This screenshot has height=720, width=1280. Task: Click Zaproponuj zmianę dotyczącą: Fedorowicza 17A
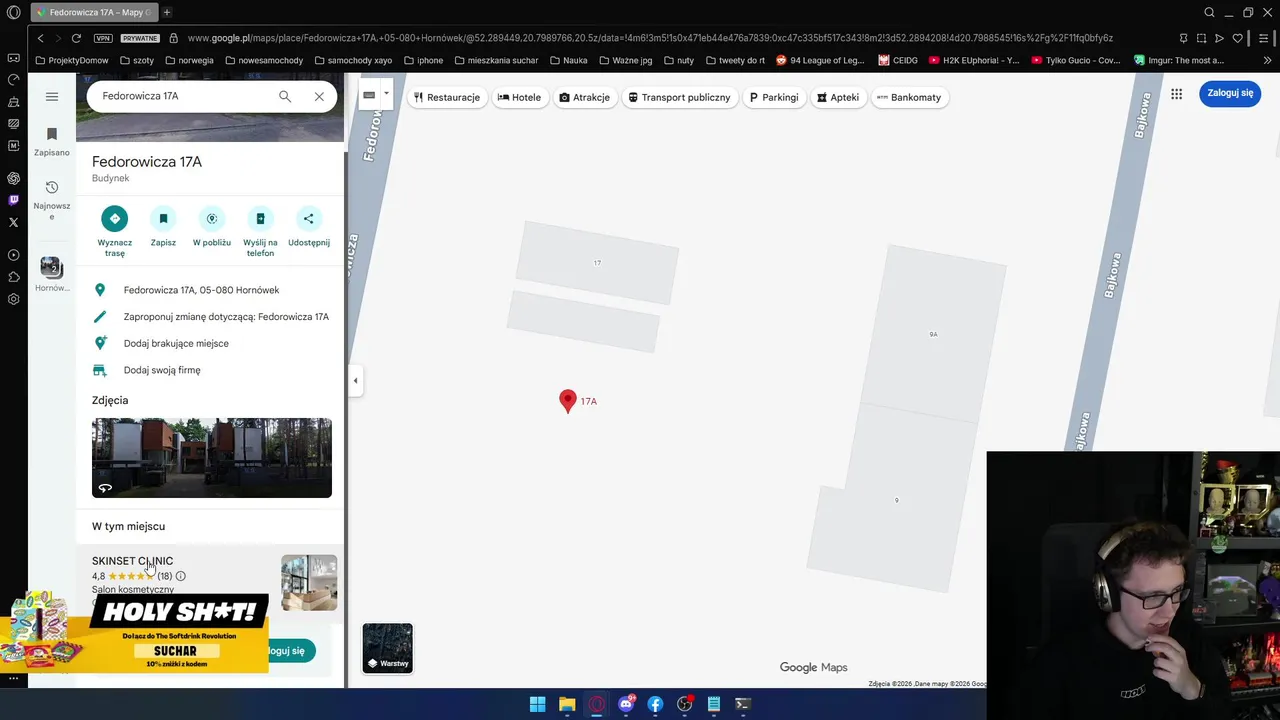[x=211, y=317]
